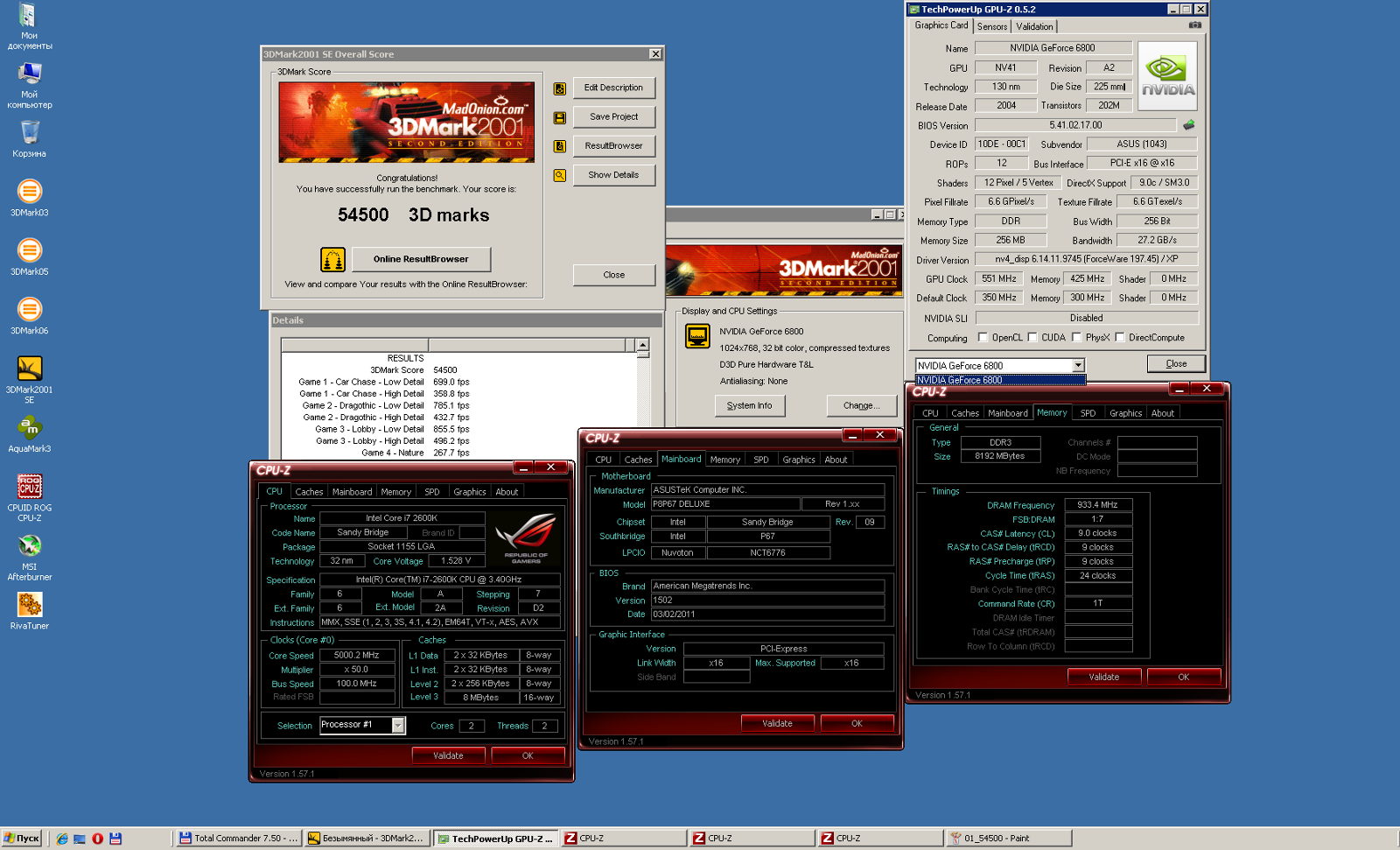Click the Details list scroll up arrow

click(642, 345)
